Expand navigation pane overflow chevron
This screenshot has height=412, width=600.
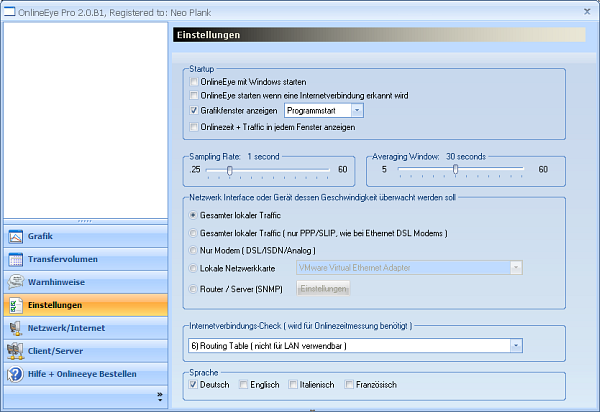click(x=160, y=397)
